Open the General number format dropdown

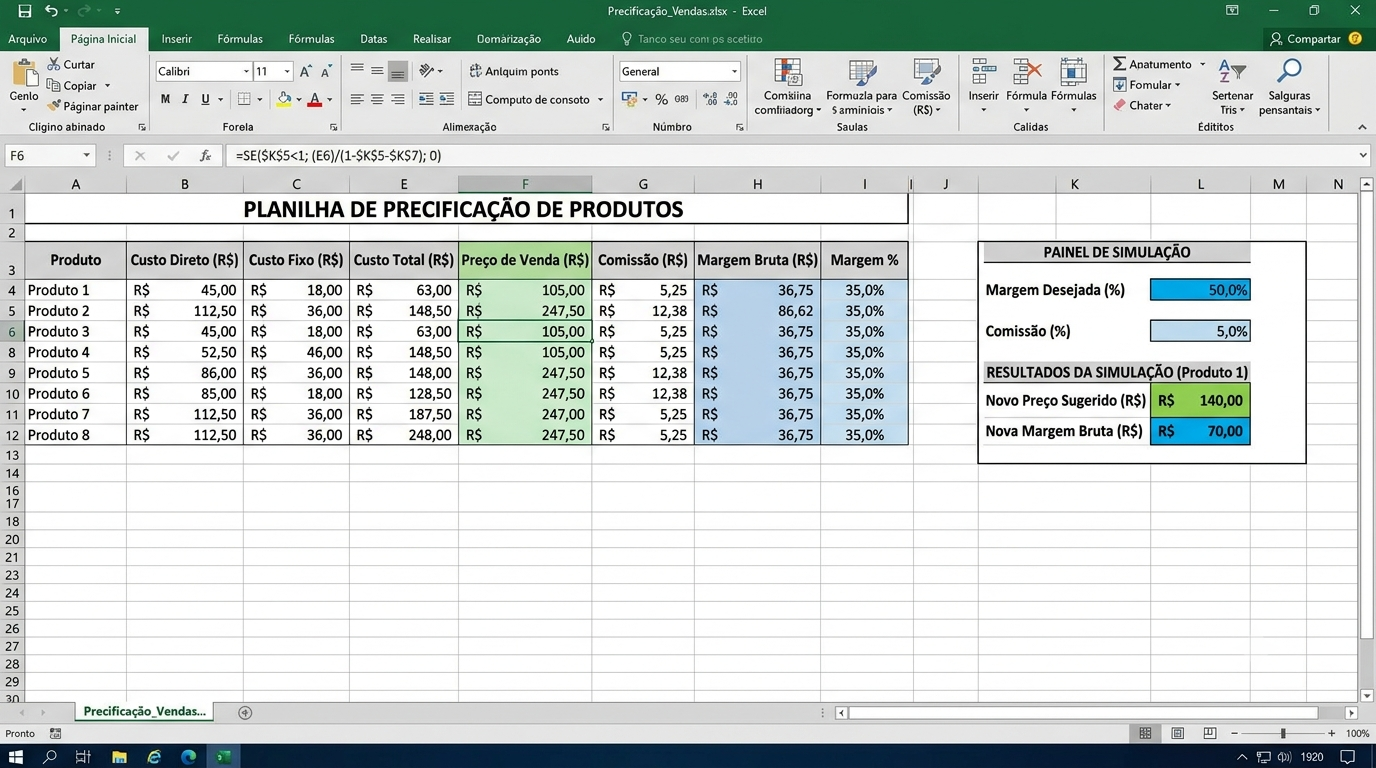[734, 72]
